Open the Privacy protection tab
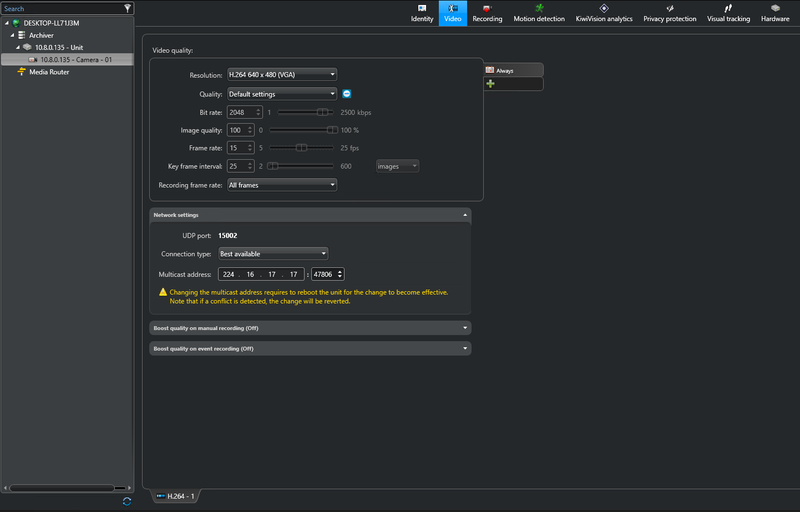The height and width of the screenshot is (512, 800). [x=669, y=13]
